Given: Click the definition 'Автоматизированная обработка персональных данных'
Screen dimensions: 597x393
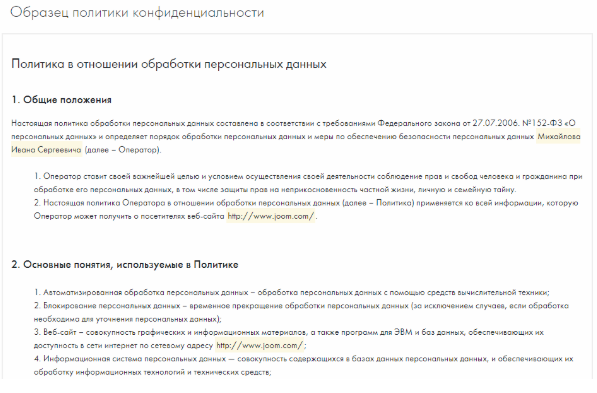Looking at the screenshot, I should [x=292, y=292].
